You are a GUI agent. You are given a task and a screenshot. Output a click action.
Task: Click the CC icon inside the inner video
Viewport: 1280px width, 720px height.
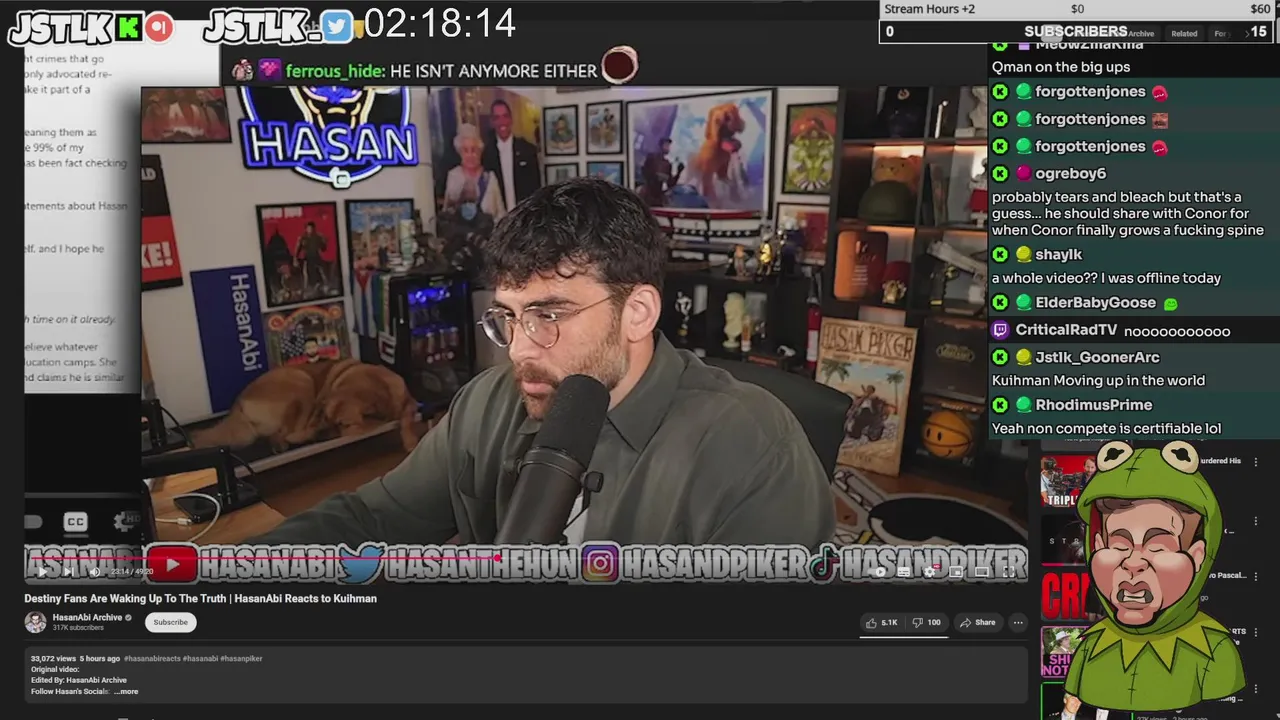click(75, 521)
